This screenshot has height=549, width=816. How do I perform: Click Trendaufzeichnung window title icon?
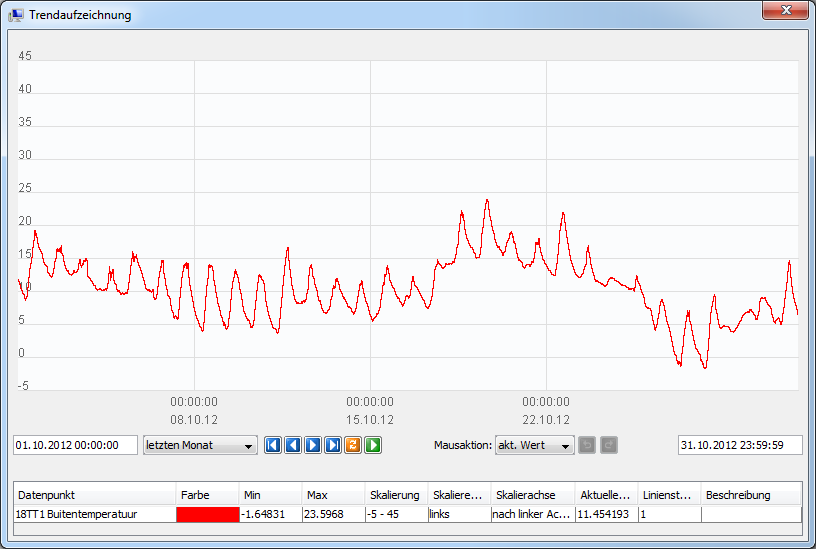pyautogui.click(x=16, y=15)
